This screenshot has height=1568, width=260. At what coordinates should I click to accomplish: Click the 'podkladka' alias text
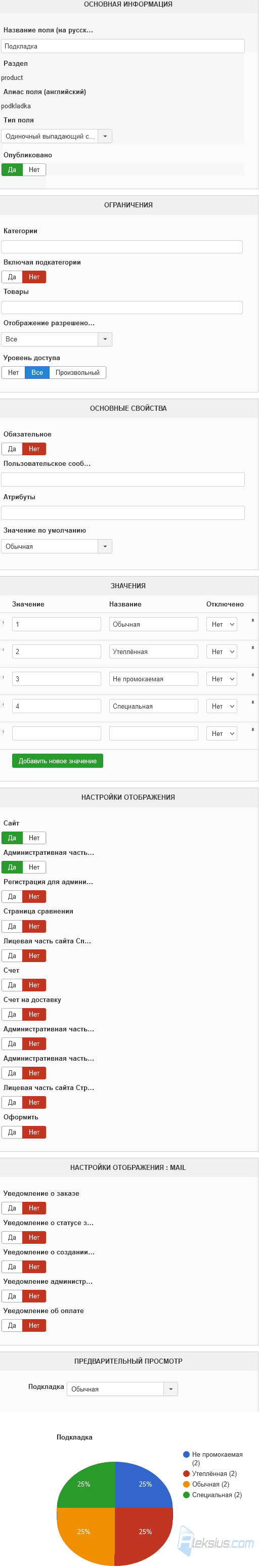coord(16,106)
